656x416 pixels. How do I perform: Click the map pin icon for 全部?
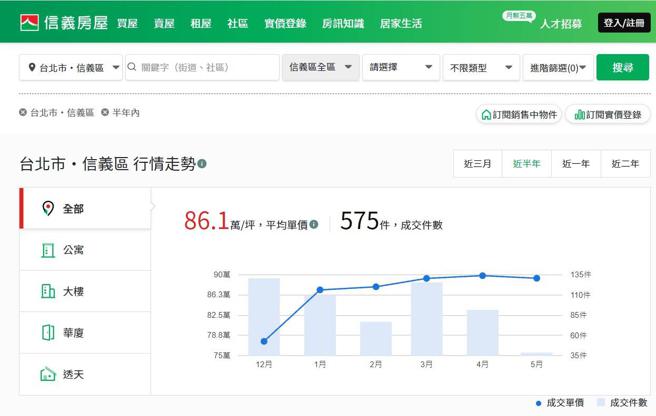point(48,208)
